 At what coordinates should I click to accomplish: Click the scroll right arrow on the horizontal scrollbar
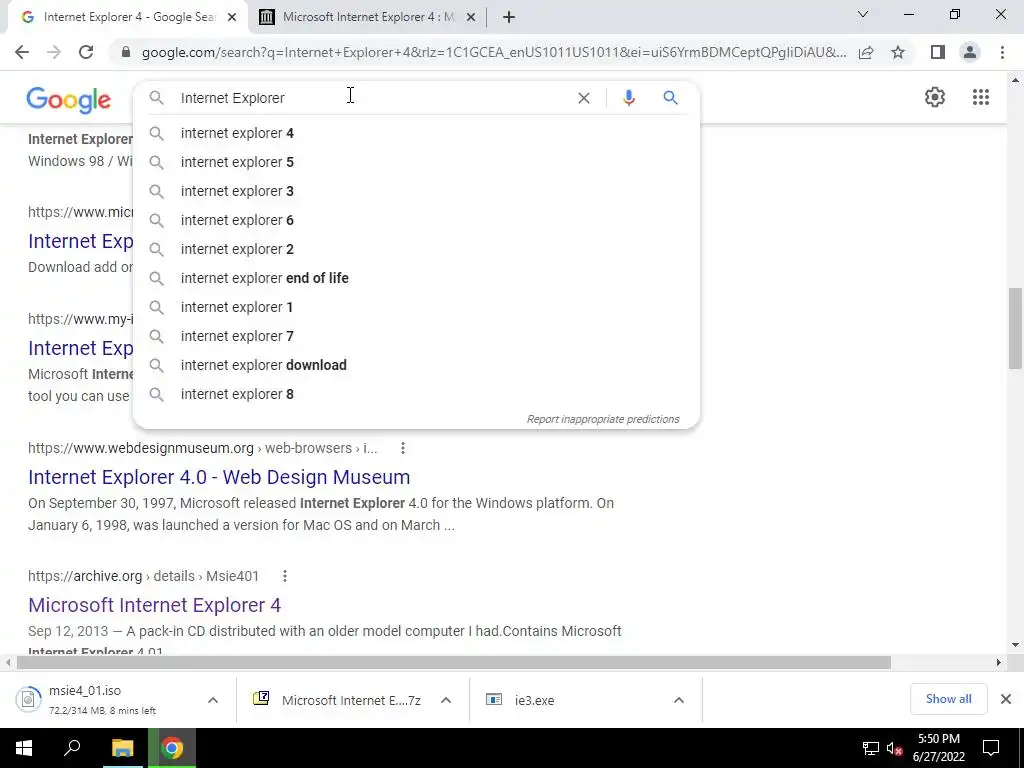[998, 663]
